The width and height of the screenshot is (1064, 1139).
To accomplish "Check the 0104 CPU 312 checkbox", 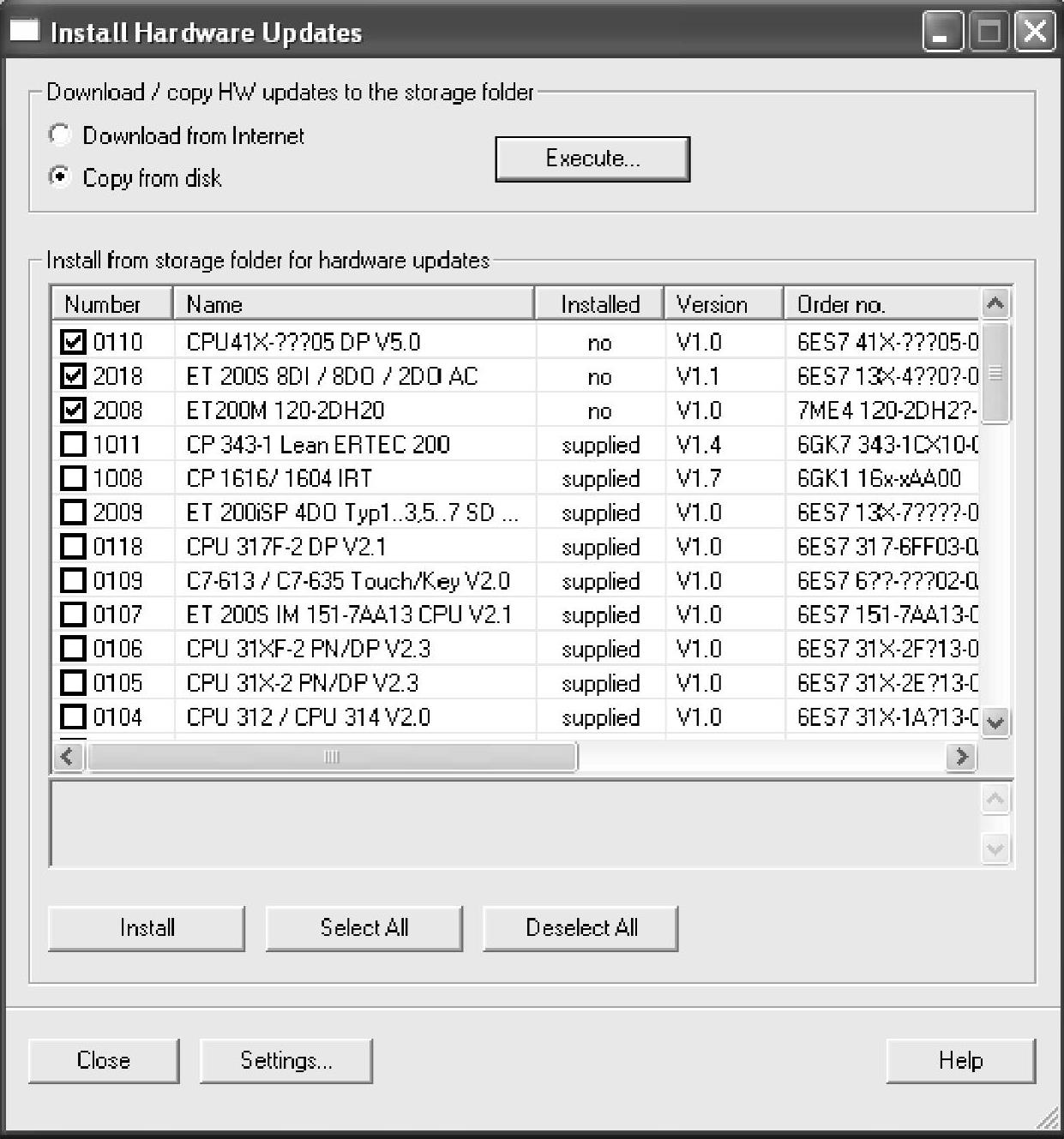I will [x=74, y=716].
